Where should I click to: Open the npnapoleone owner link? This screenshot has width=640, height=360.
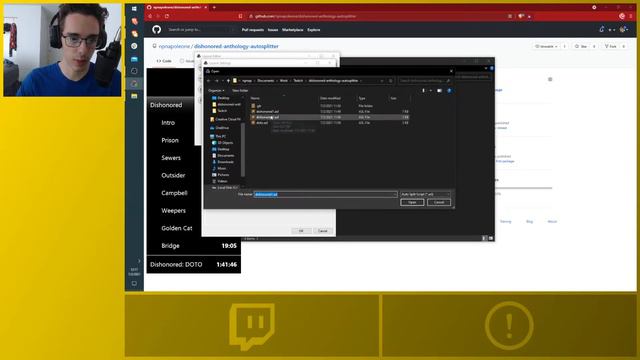point(174,47)
